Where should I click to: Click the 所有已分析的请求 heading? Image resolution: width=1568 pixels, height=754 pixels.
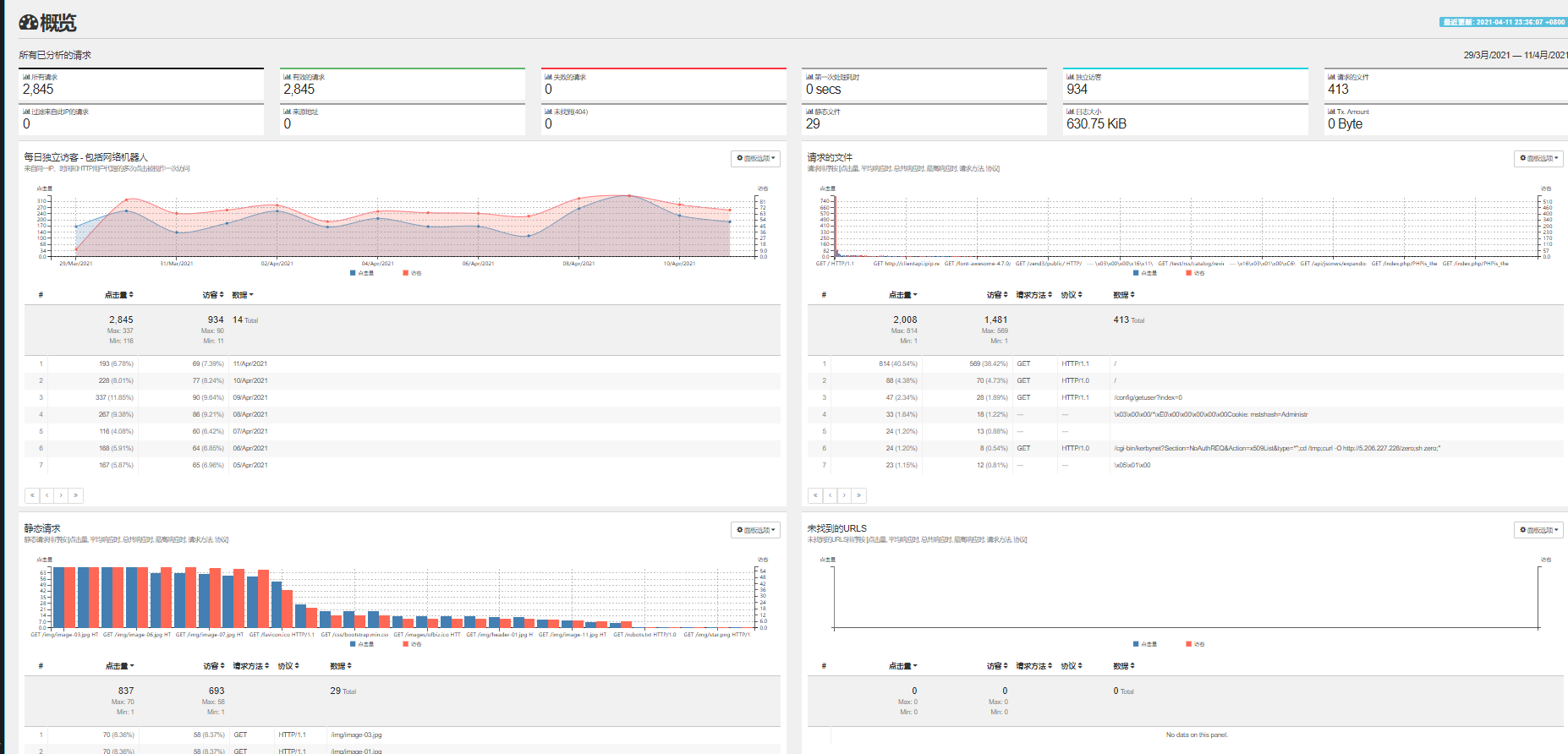point(55,55)
